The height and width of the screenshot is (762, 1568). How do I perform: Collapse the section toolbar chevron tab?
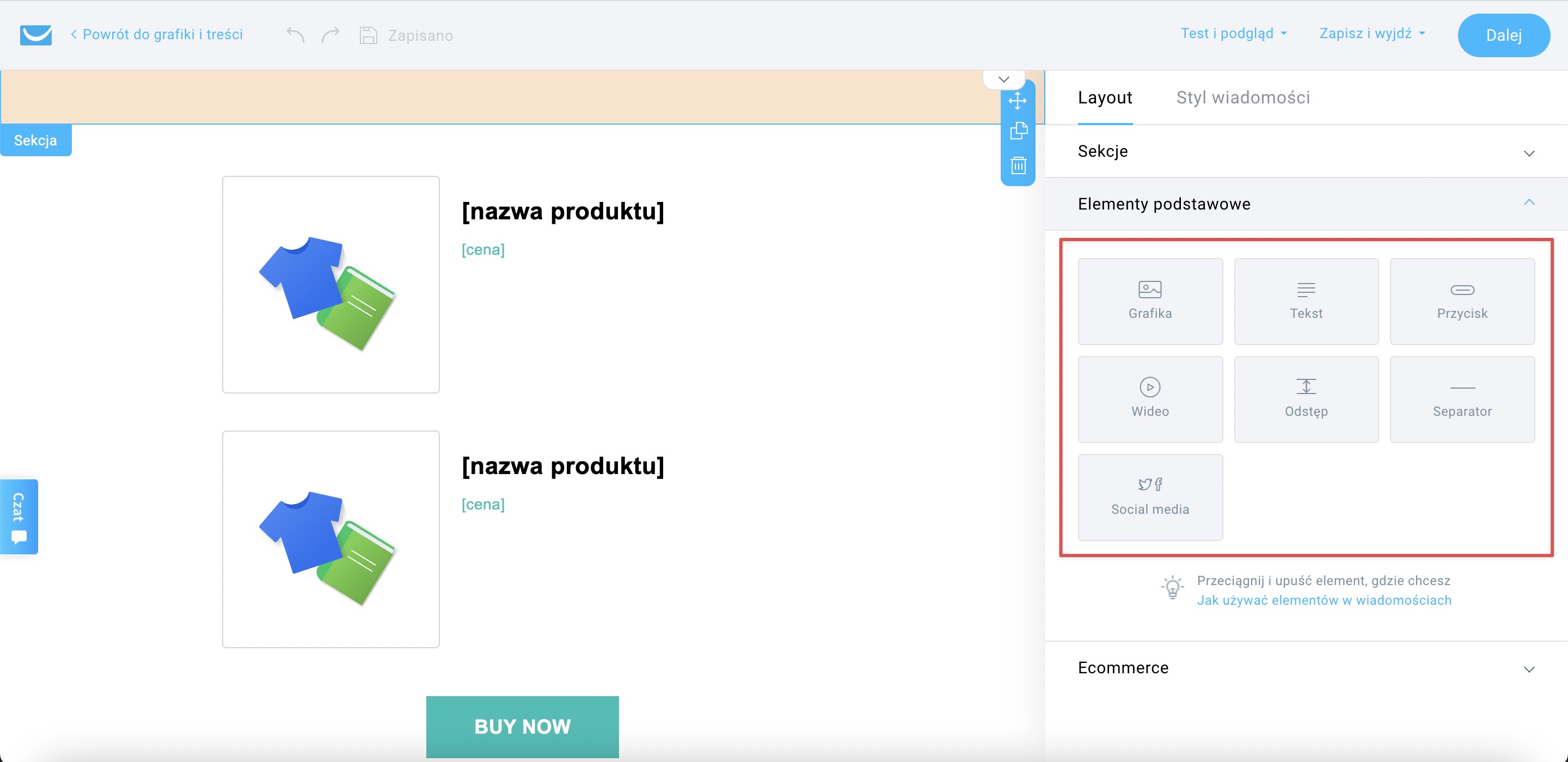[1004, 79]
